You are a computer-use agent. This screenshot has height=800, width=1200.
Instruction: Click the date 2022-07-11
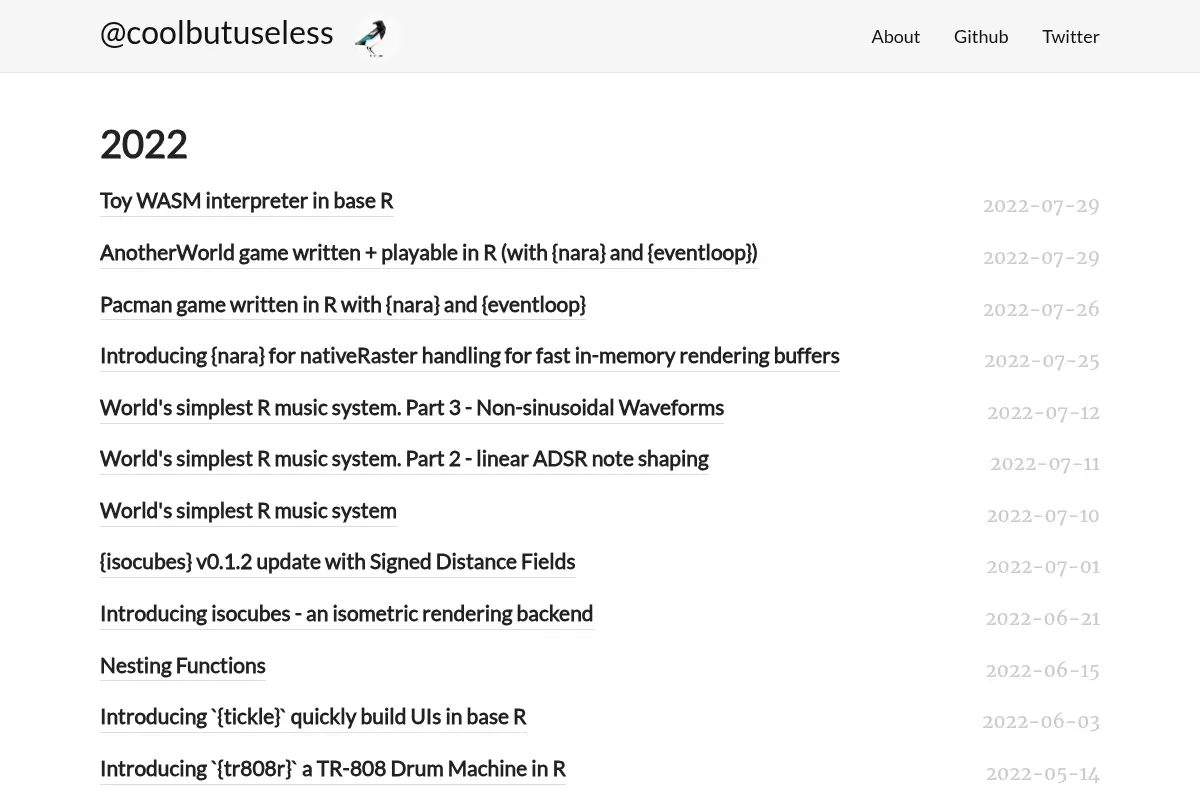click(1045, 464)
